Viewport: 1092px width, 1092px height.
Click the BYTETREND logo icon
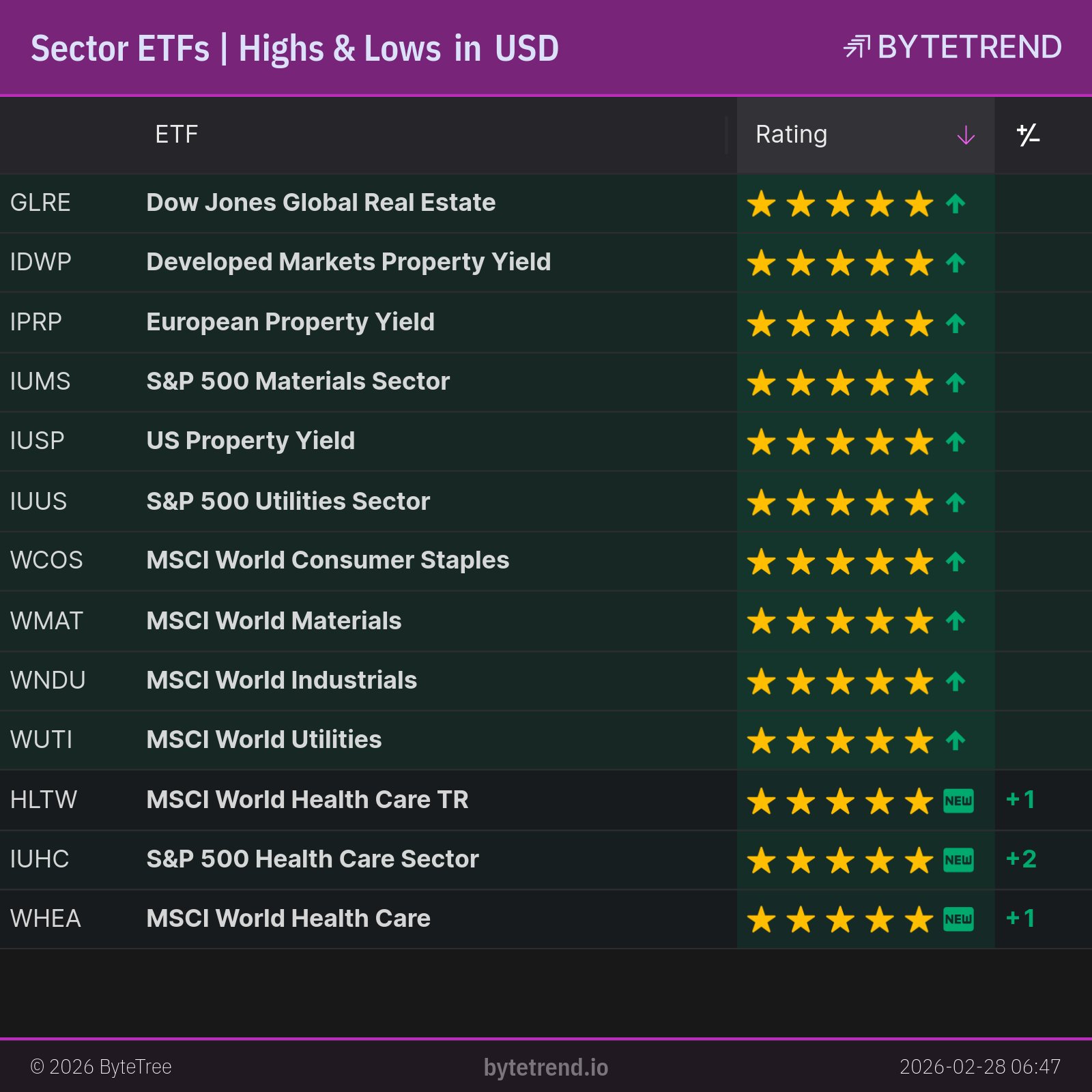857,47
